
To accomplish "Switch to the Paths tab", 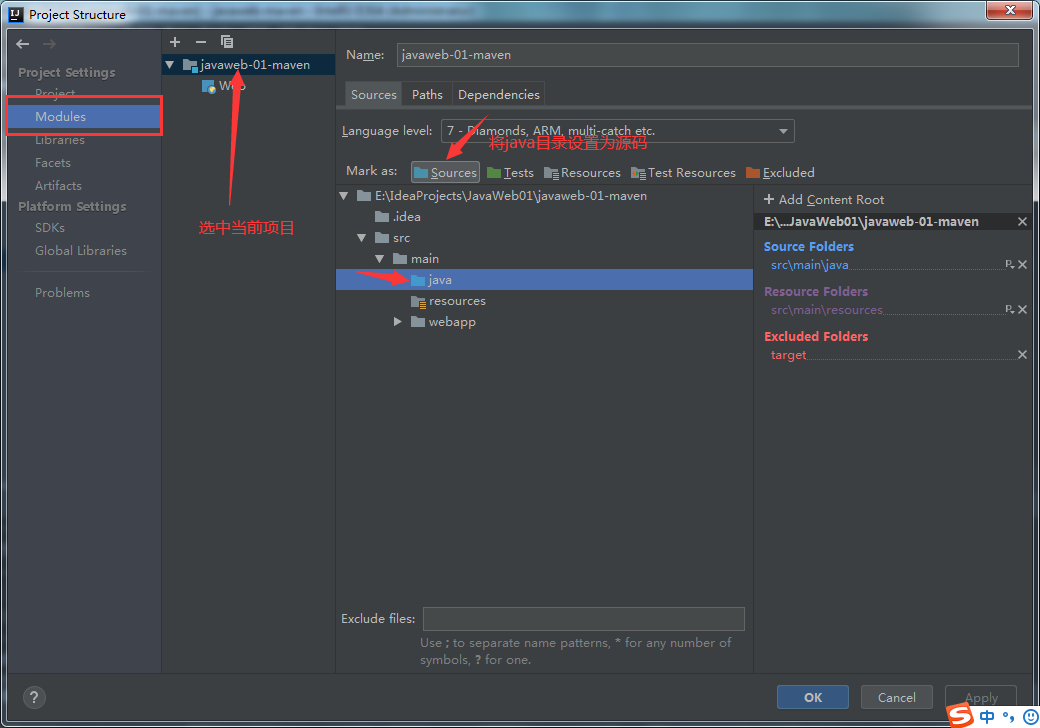I will [427, 95].
